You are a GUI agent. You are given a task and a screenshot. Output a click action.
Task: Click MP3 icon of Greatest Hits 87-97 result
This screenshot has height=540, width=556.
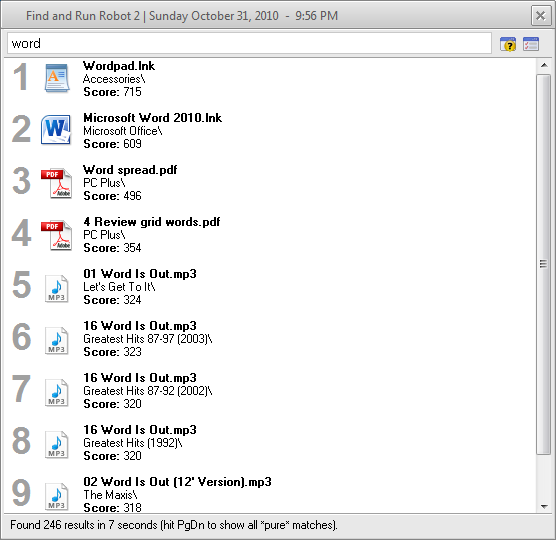(56, 340)
